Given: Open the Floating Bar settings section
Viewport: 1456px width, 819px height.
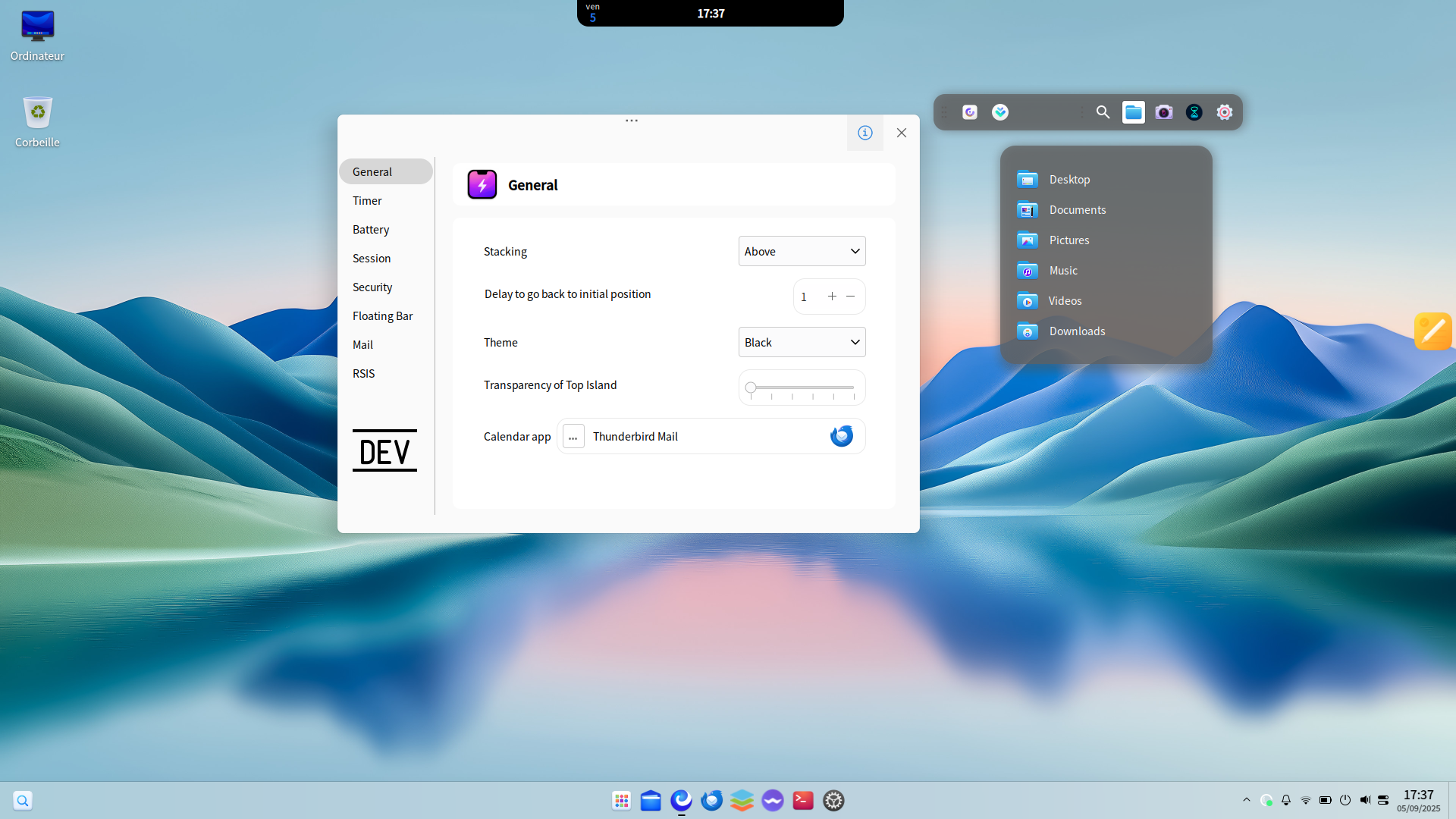Looking at the screenshot, I should (382, 316).
